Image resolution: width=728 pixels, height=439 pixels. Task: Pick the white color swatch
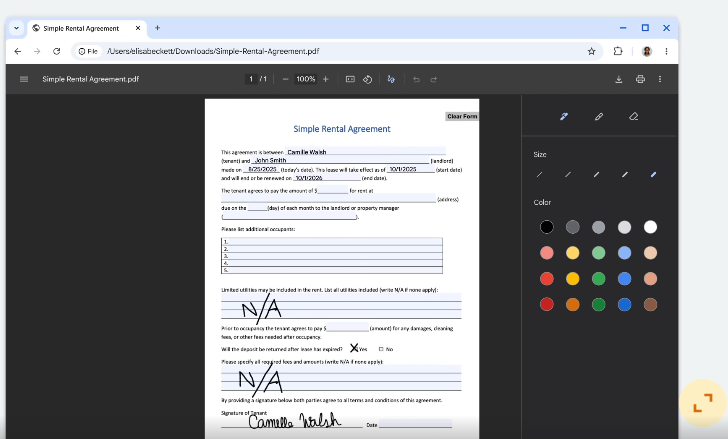(x=650, y=227)
